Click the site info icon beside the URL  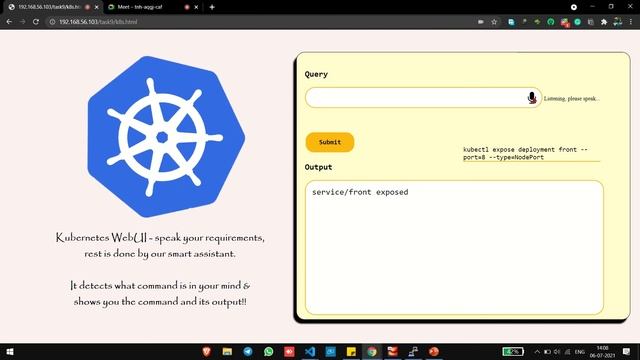[x=52, y=22]
